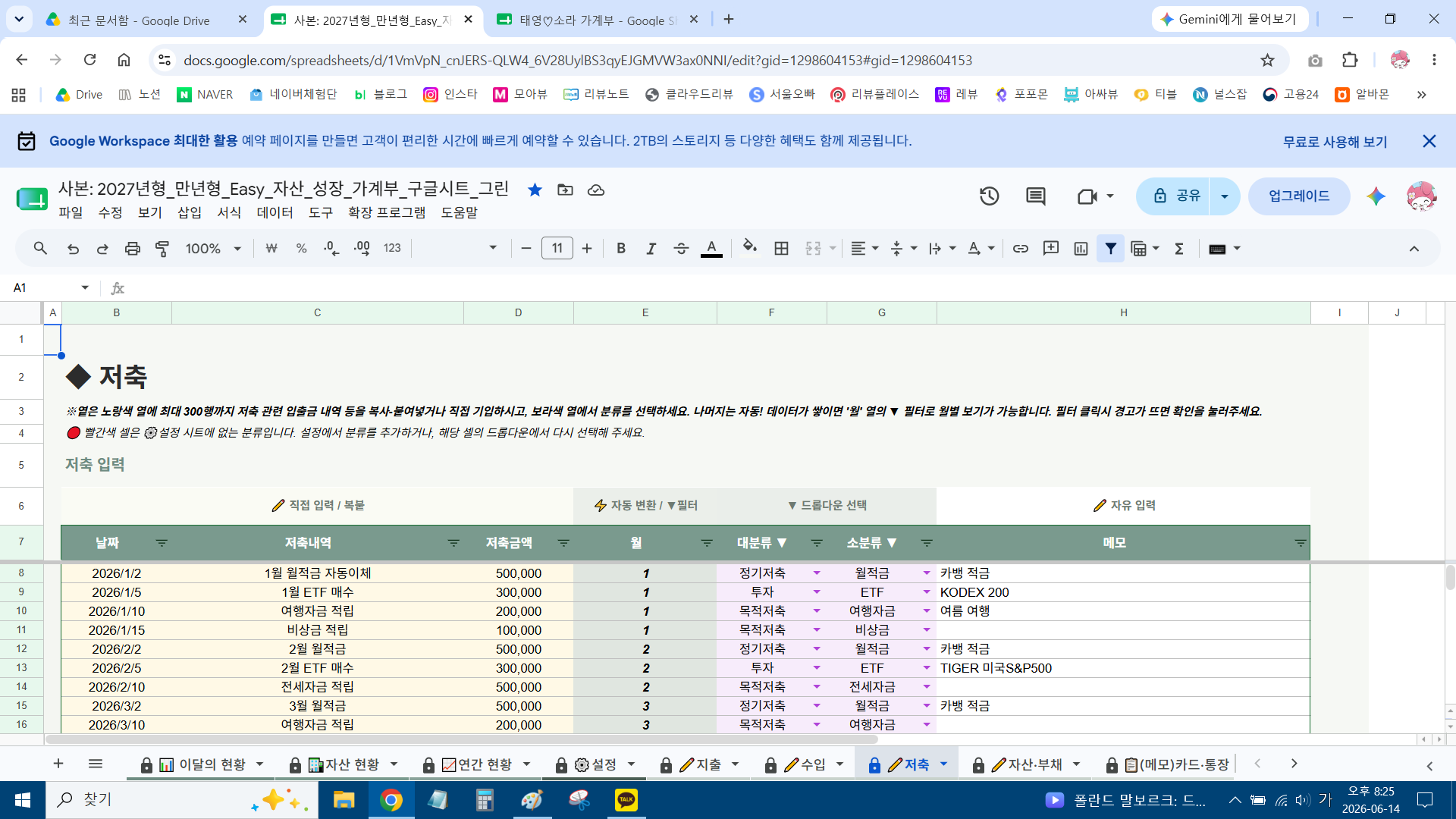Select the paint format roller tool
The height and width of the screenshot is (819, 1456).
(162, 248)
